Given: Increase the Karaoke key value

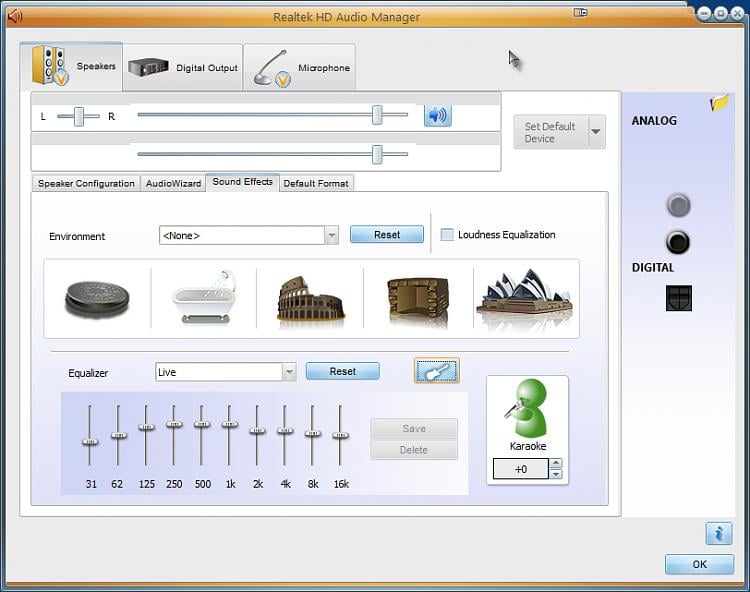Looking at the screenshot, I should (x=555, y=463).
